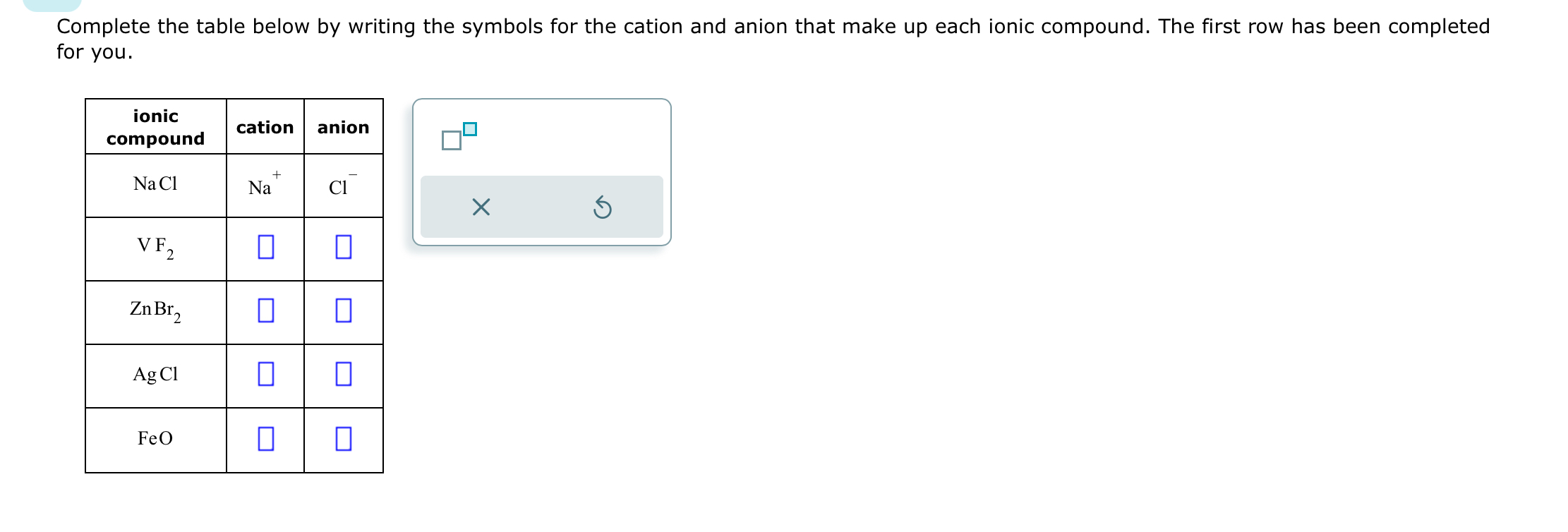
Task: Click the anion answer box for ZnBr2
Action: [x=343, y=311]
